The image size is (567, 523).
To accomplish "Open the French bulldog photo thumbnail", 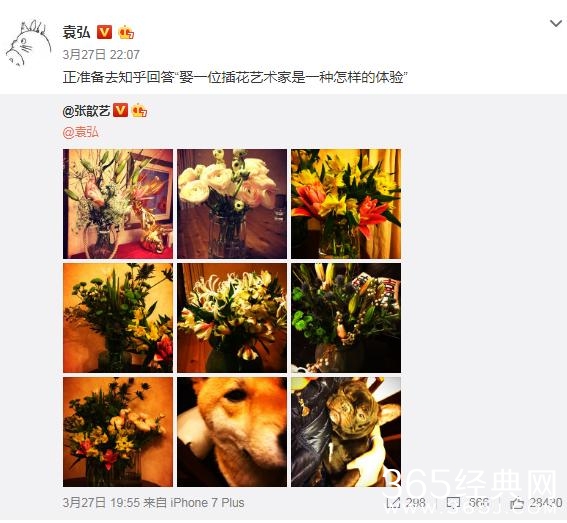I will (x=346, y=432).
